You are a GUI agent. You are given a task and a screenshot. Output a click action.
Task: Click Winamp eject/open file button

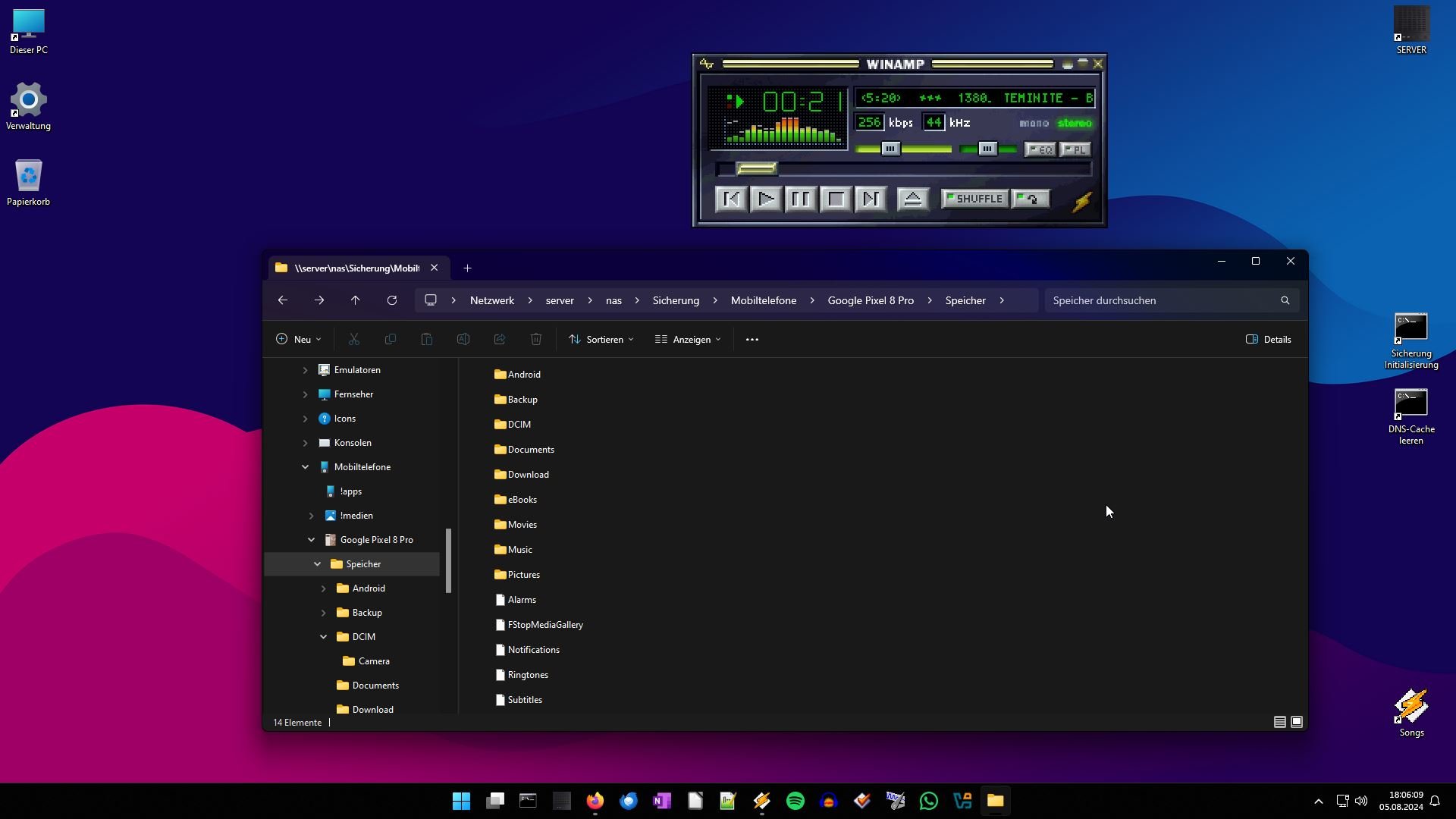coord(913,199)
